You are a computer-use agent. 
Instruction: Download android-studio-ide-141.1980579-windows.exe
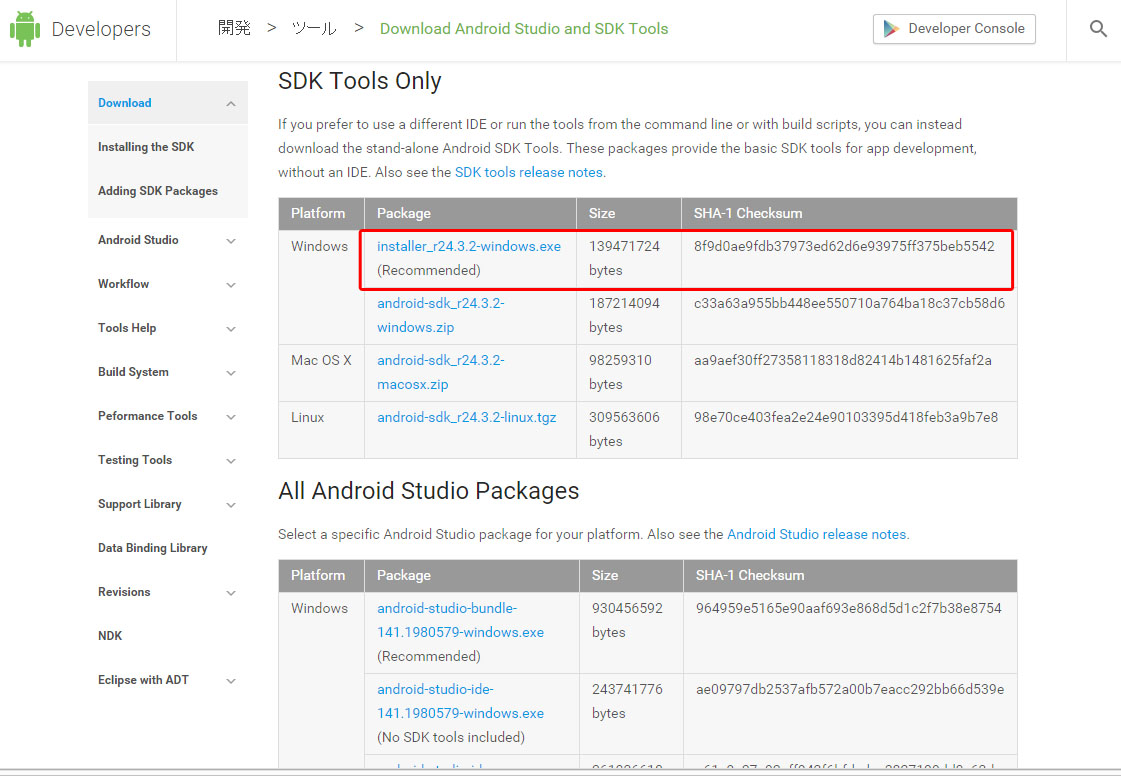pos(460,701)
